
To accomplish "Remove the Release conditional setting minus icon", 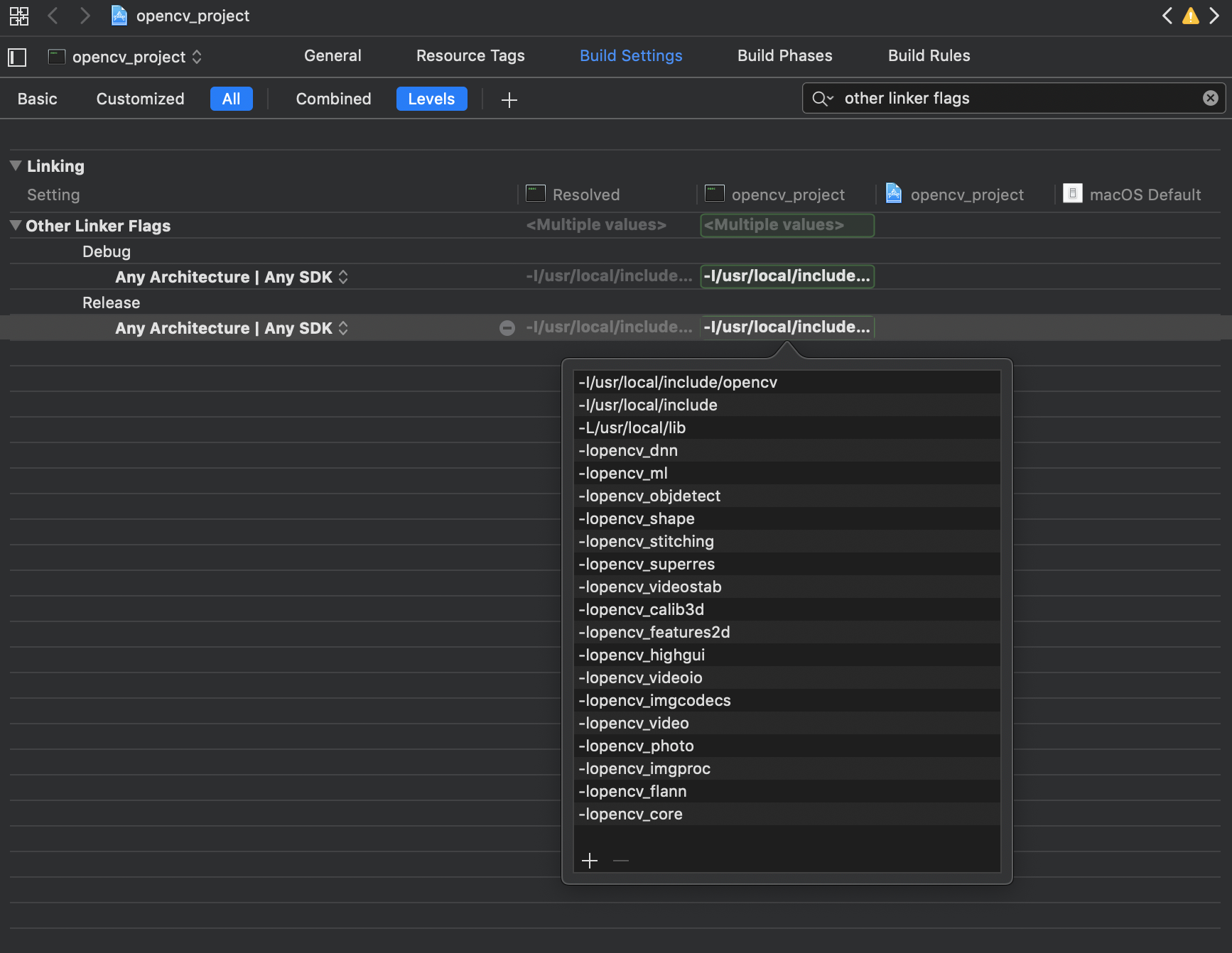I will pyautogui.click(x=507, y=328).
